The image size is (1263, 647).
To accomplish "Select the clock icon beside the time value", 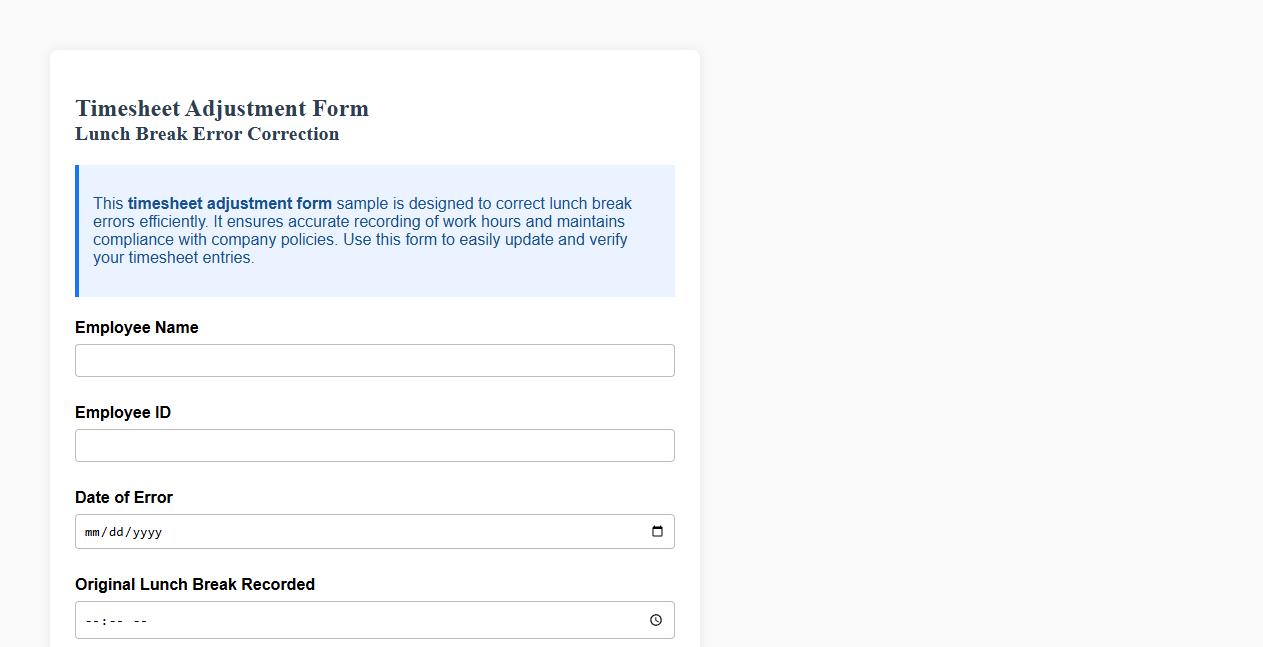I will (x=656, y=620).
